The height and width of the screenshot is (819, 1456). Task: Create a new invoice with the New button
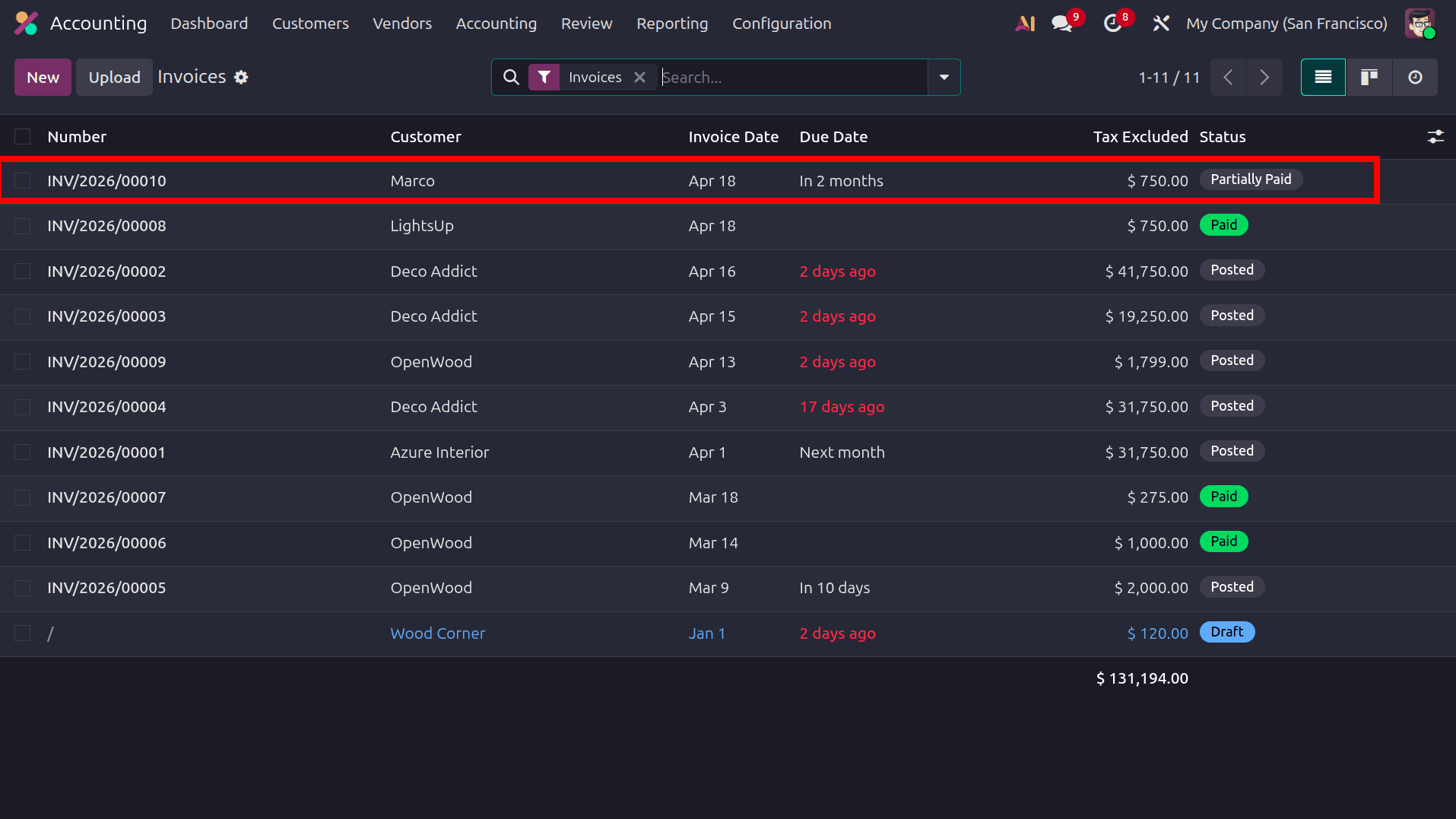[x=42, y=77]
